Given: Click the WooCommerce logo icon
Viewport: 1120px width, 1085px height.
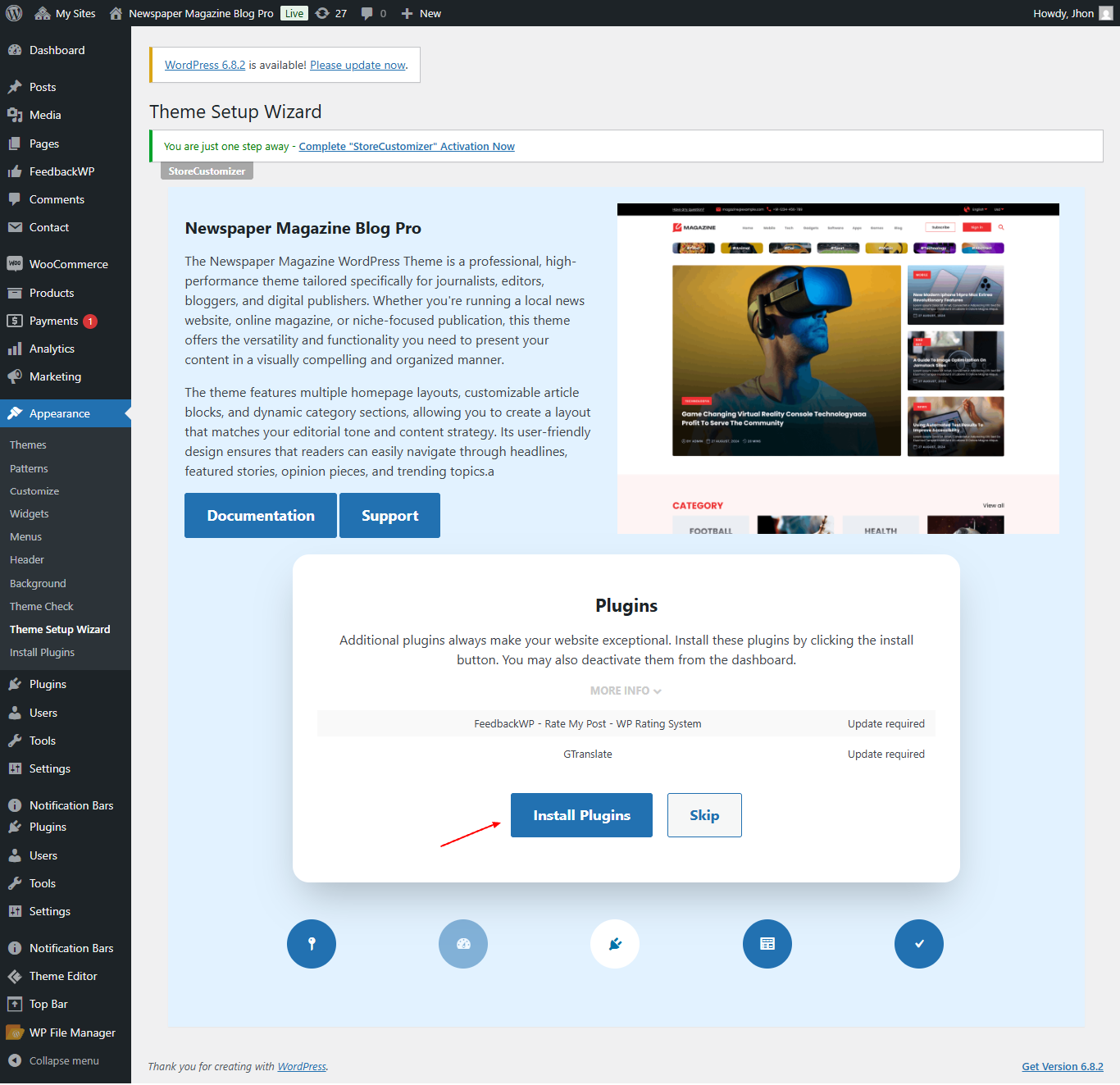Looking at the screenshot, I should (x=15, y=264).
